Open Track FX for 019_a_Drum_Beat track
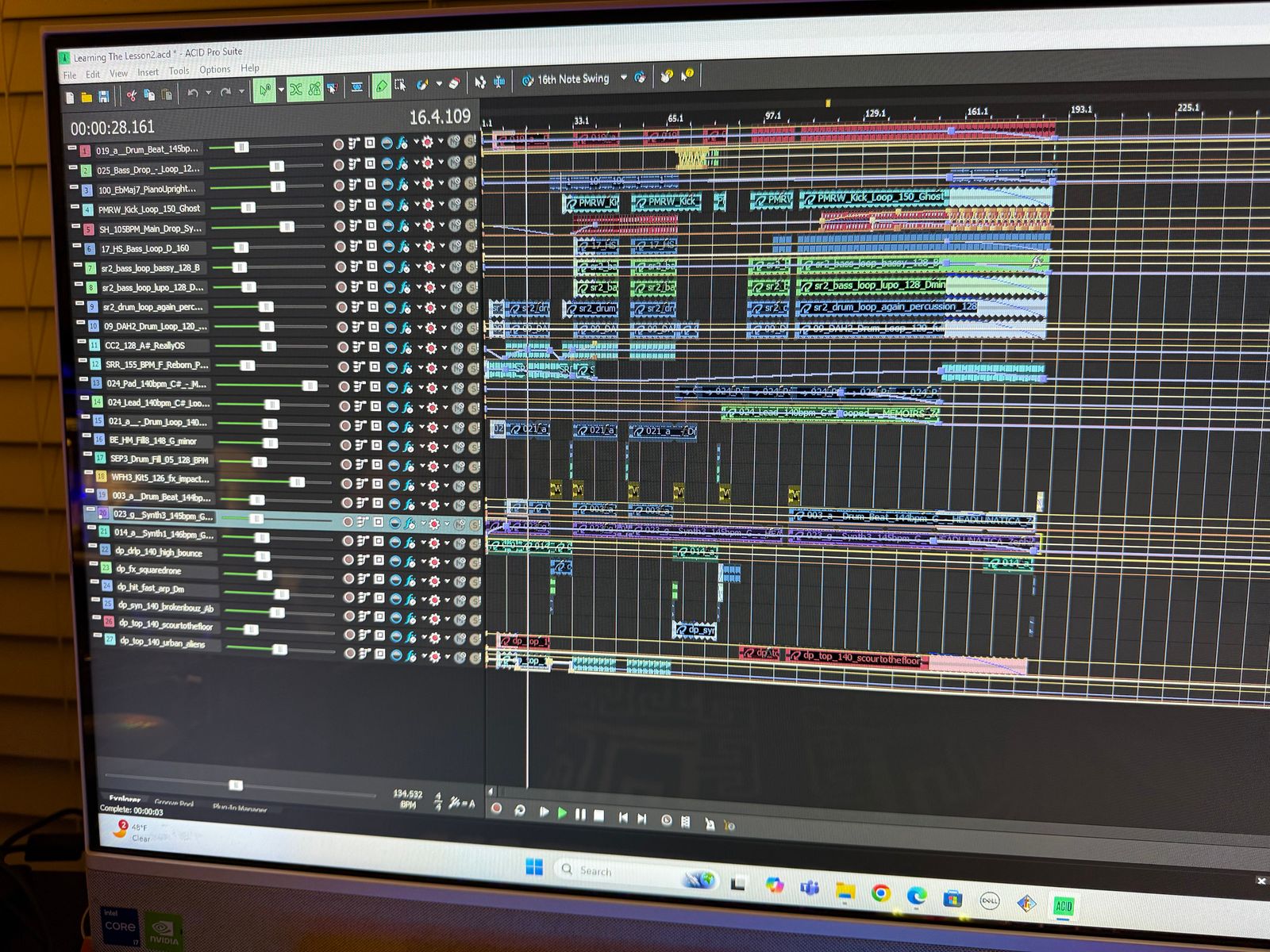This screenshot has width=1270, height=952. 402,143
